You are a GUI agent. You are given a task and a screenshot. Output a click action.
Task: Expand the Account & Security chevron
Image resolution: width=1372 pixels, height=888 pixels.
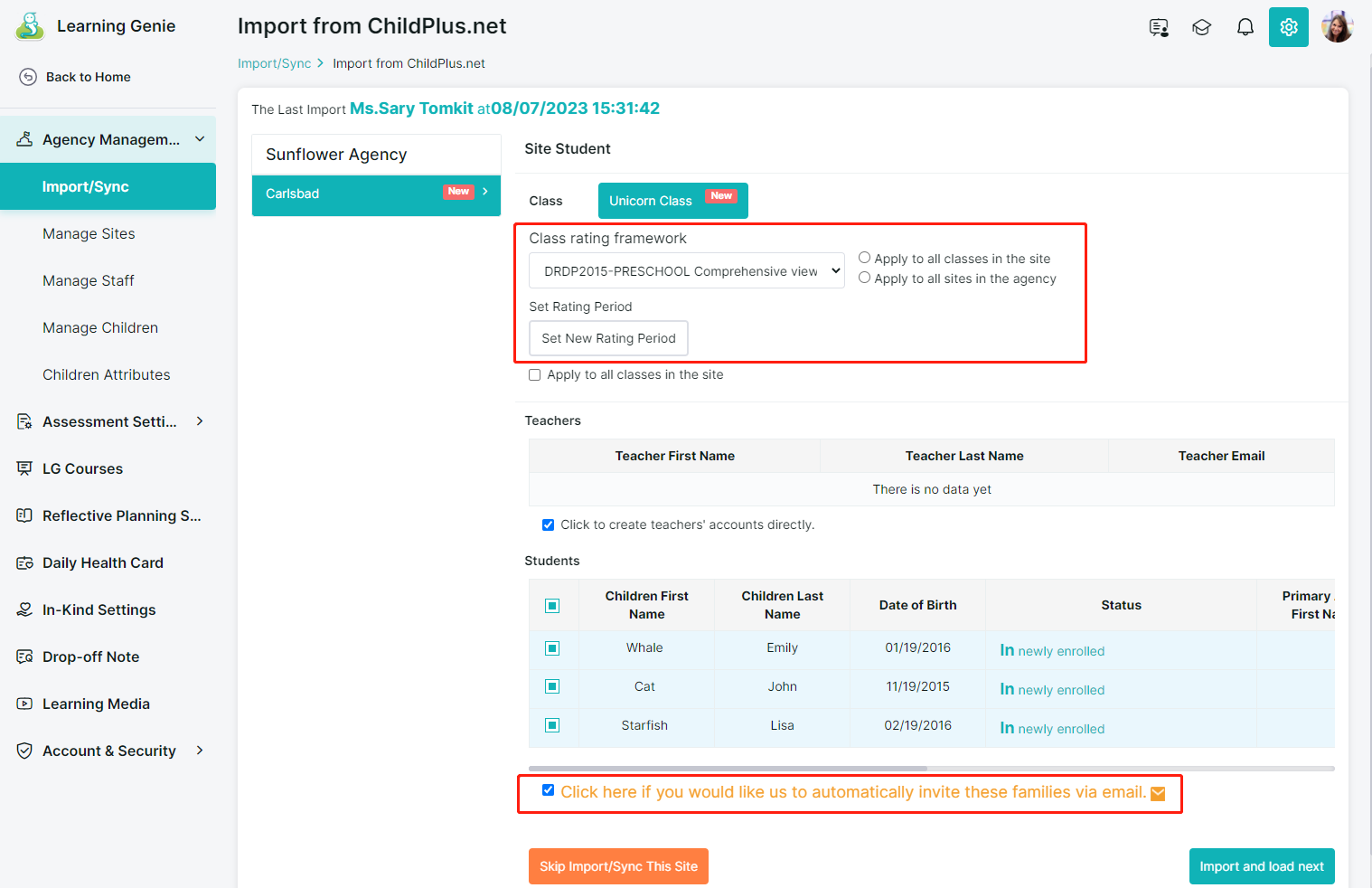point(200,751)
